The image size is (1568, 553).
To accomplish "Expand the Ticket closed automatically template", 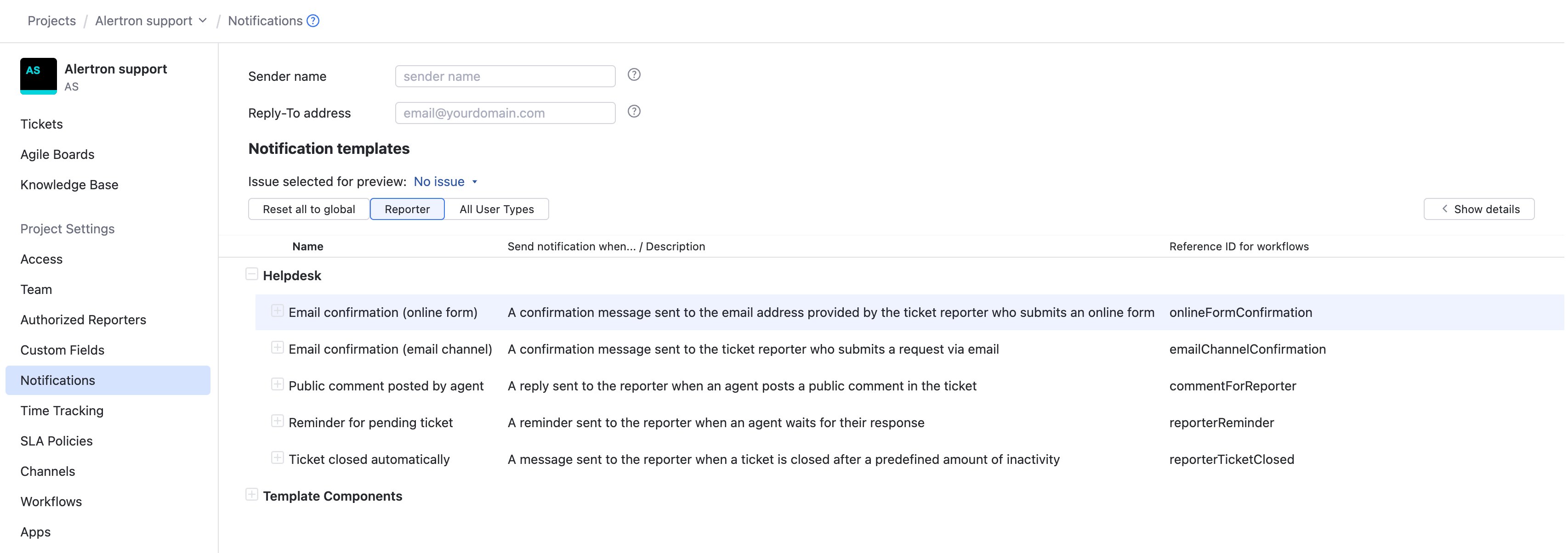I will [x=278, y=457].
